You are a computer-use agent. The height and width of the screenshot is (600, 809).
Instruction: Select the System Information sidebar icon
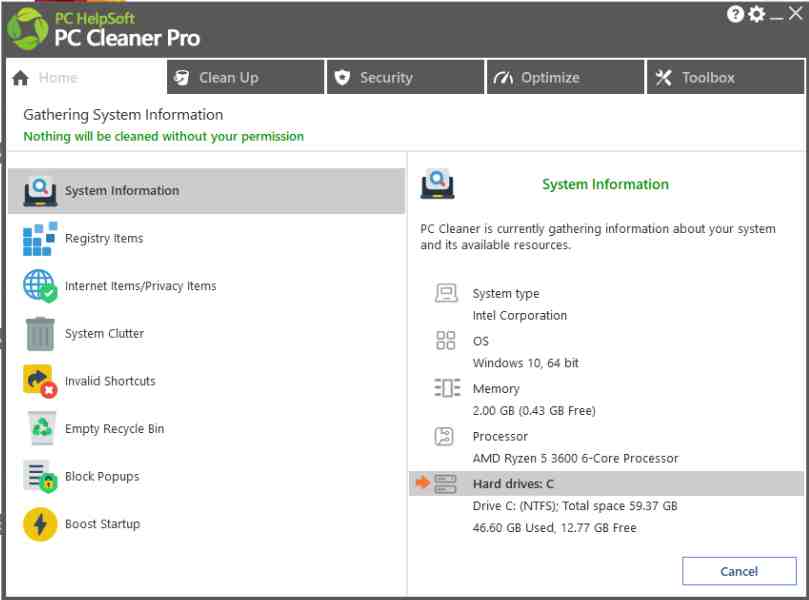click(40, 190)
